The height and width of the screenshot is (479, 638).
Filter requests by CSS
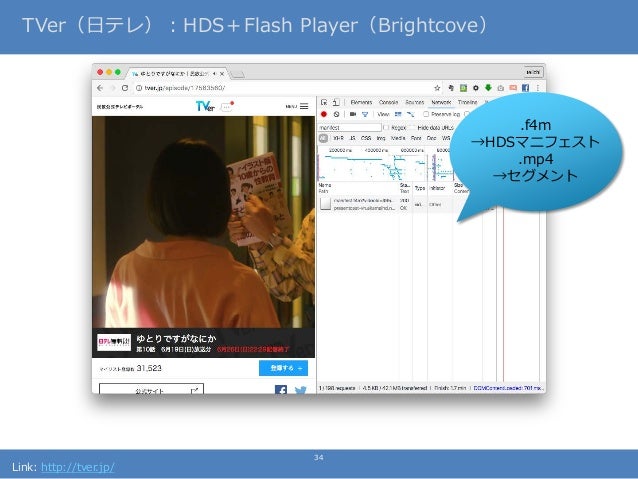point(366,138)
